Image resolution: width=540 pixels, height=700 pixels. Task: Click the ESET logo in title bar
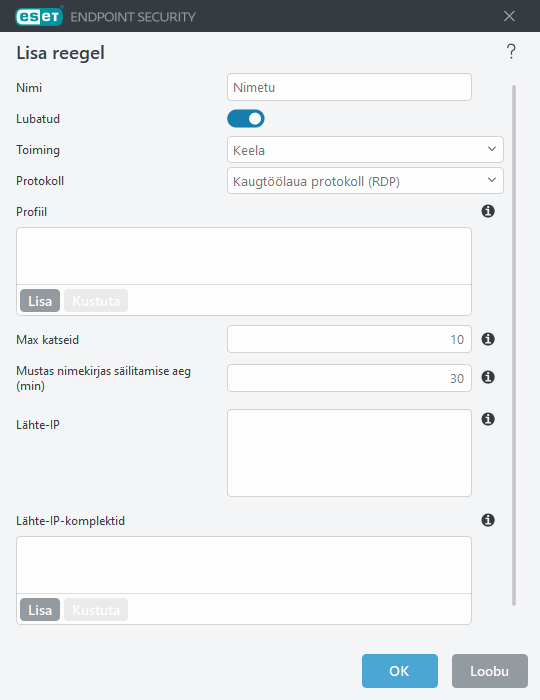click(39, 17)
